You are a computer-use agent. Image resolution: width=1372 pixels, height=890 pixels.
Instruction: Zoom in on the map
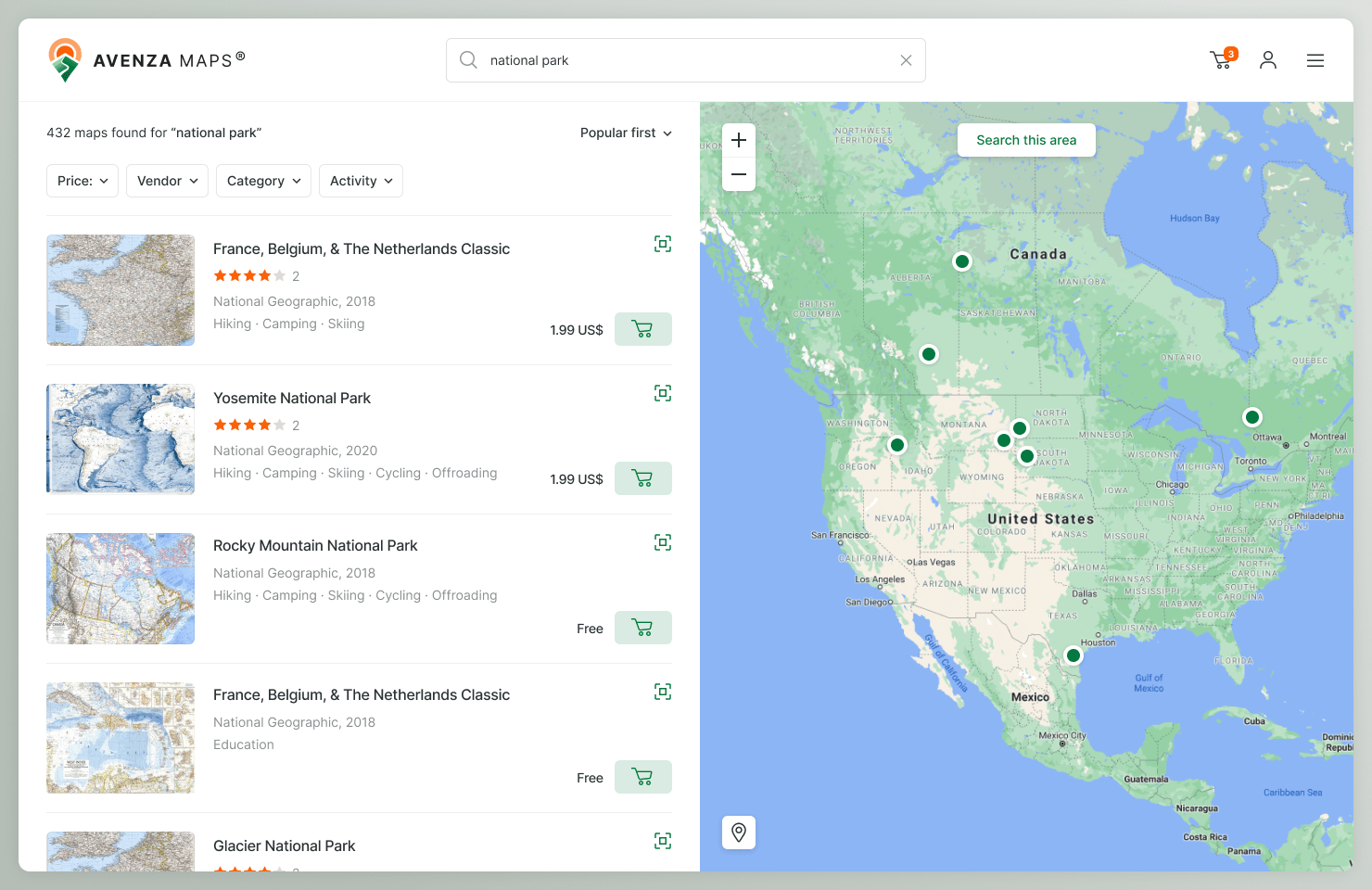tap(739, 140)
